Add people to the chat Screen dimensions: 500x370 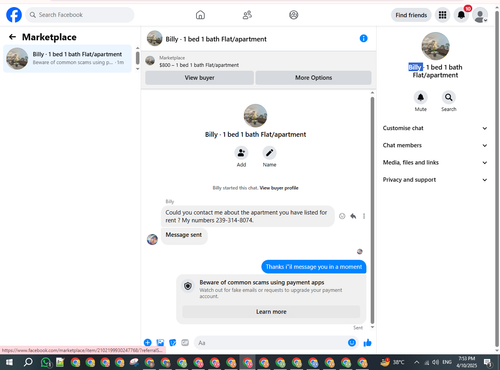coord(241,153)
